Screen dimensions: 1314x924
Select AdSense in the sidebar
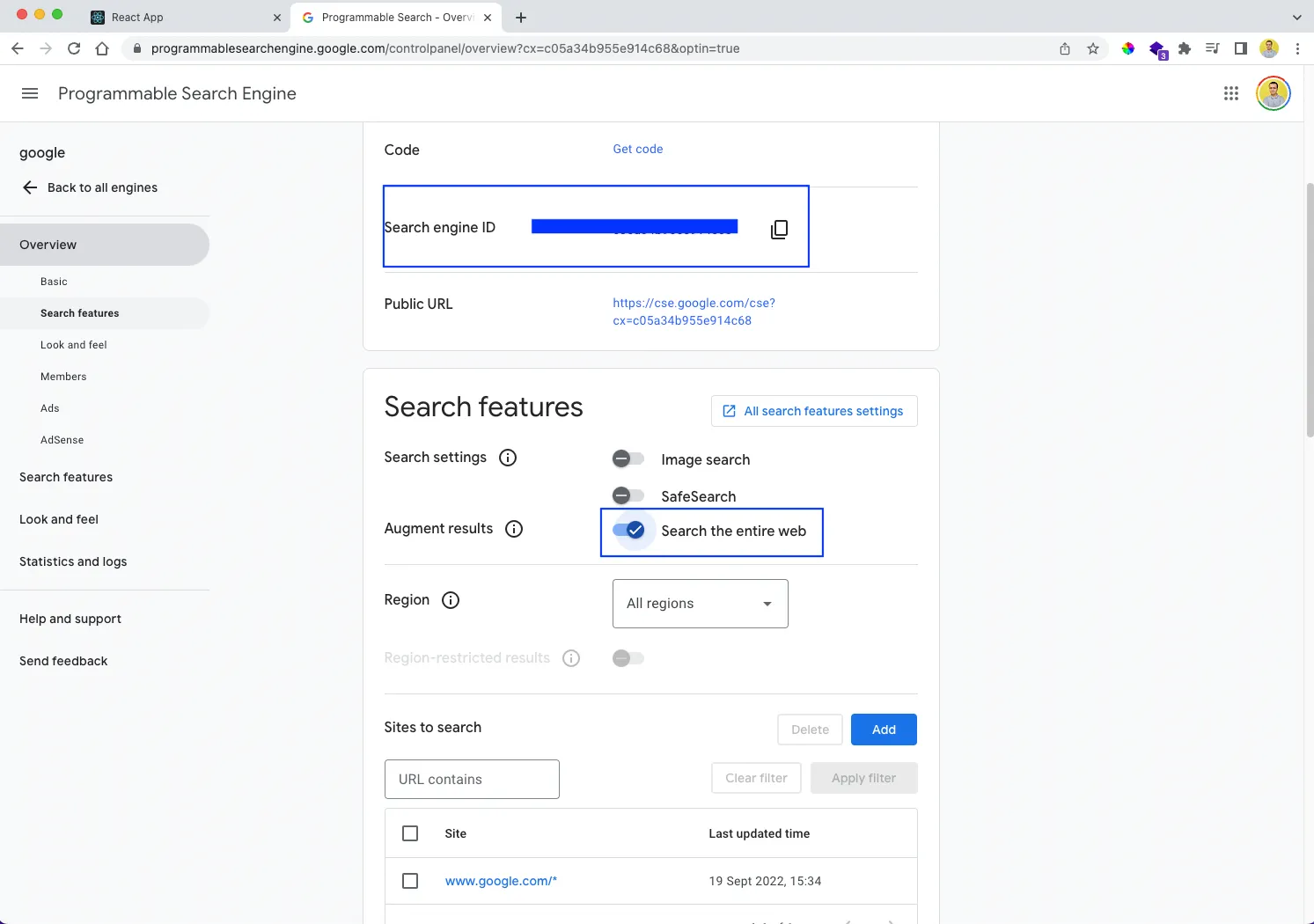[62, 440]
